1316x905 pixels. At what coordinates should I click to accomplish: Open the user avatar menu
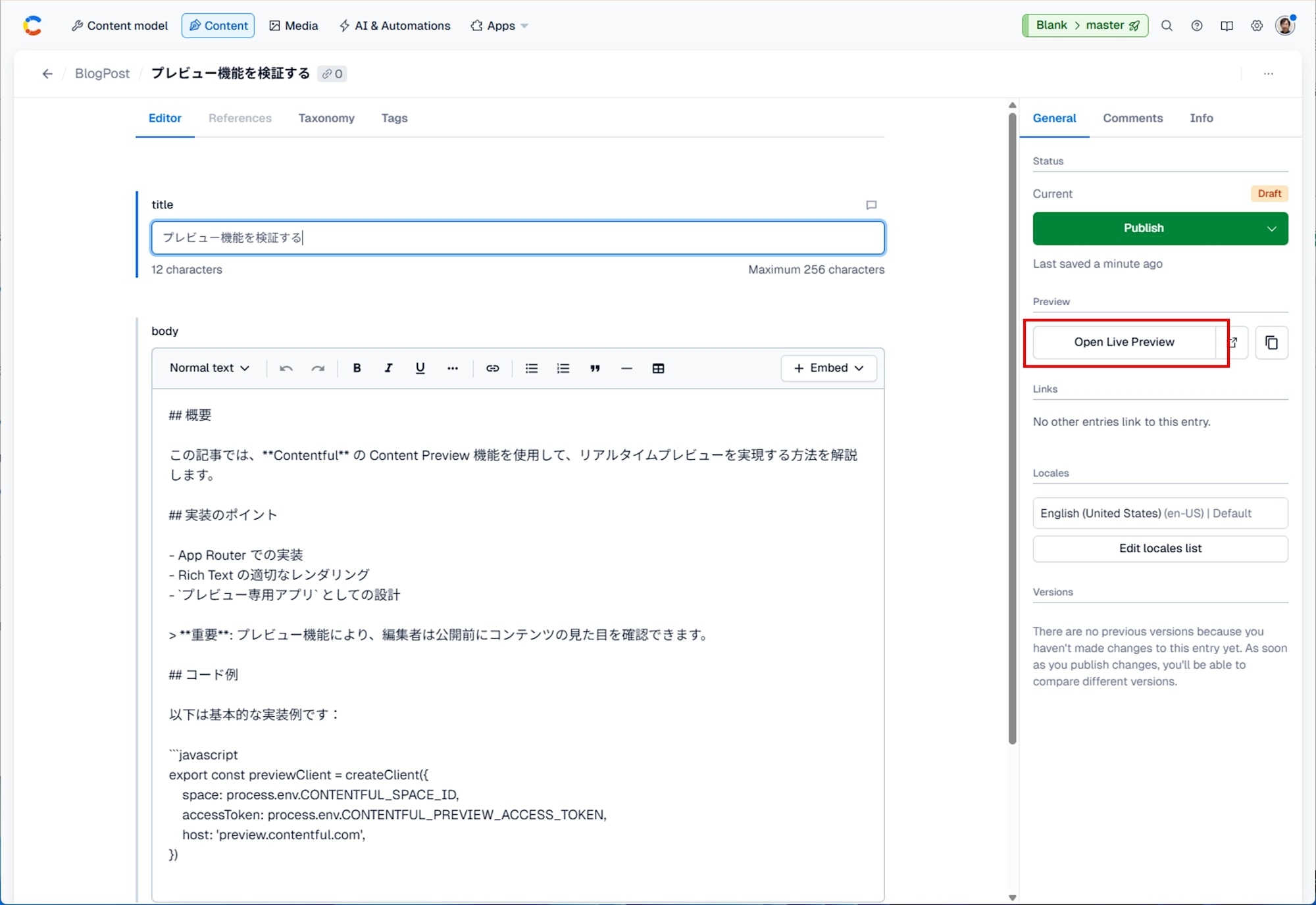pyautogui.click(x=1285, y=26)
